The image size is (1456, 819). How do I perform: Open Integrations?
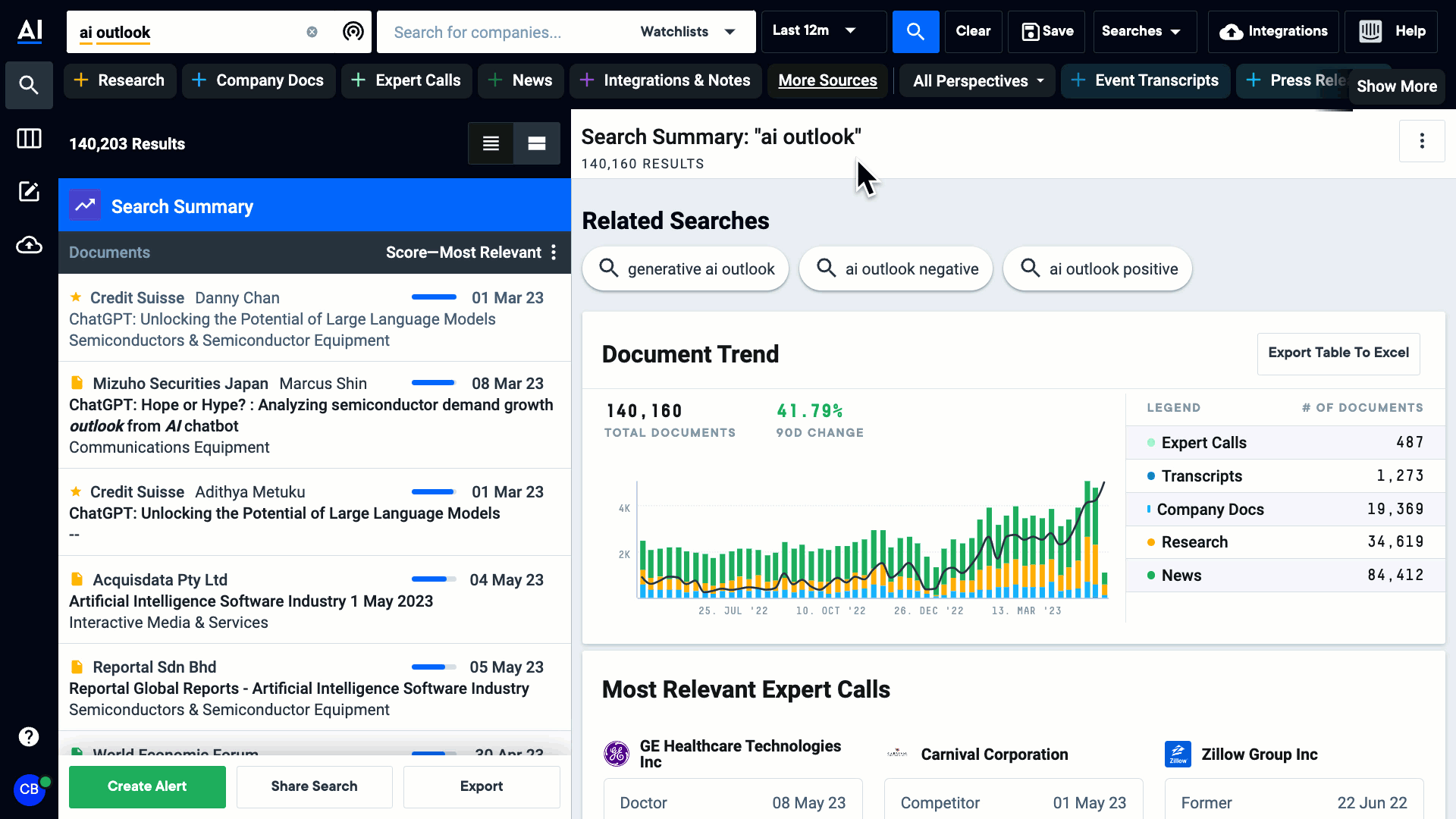pos(1273,31)
